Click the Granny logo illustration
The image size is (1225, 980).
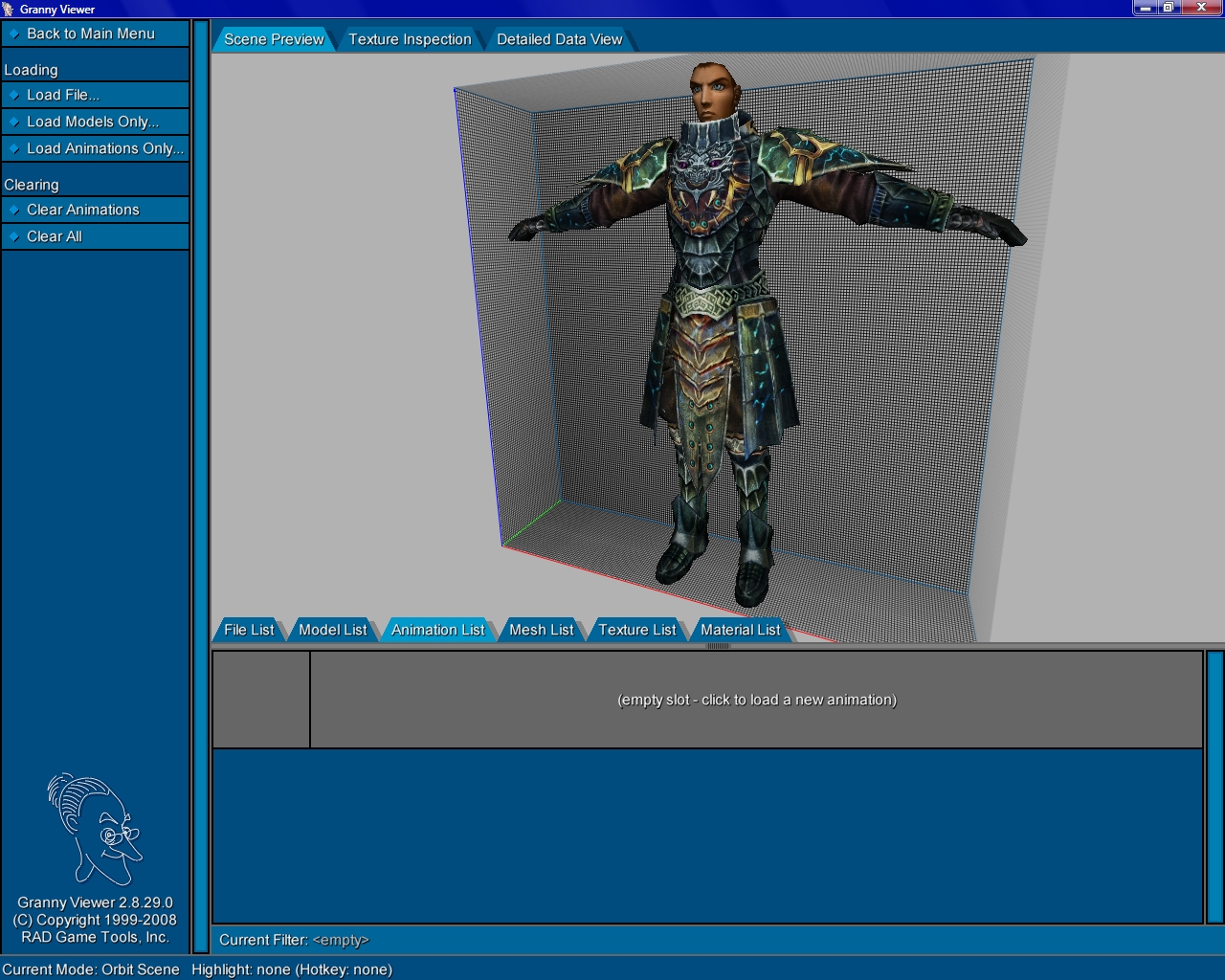[x=95, y=829]
